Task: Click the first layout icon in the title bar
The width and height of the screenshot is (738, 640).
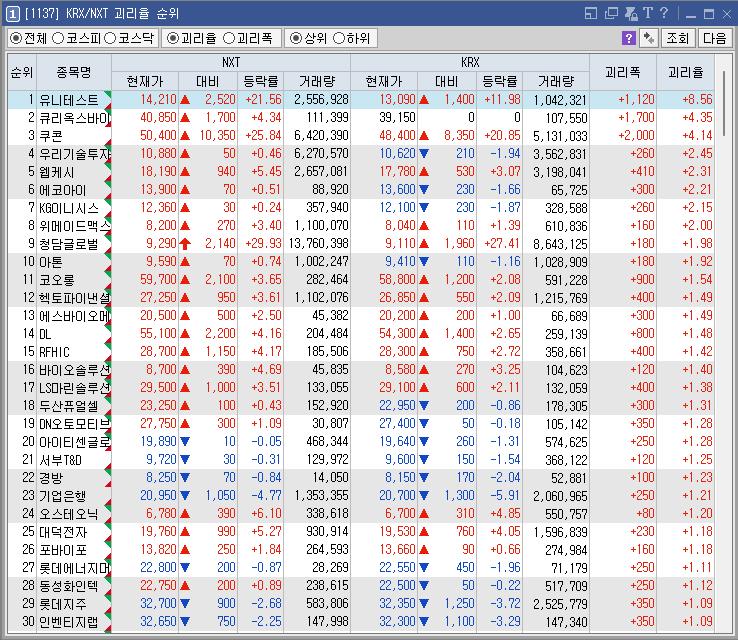Action: [x=591, y=13]
